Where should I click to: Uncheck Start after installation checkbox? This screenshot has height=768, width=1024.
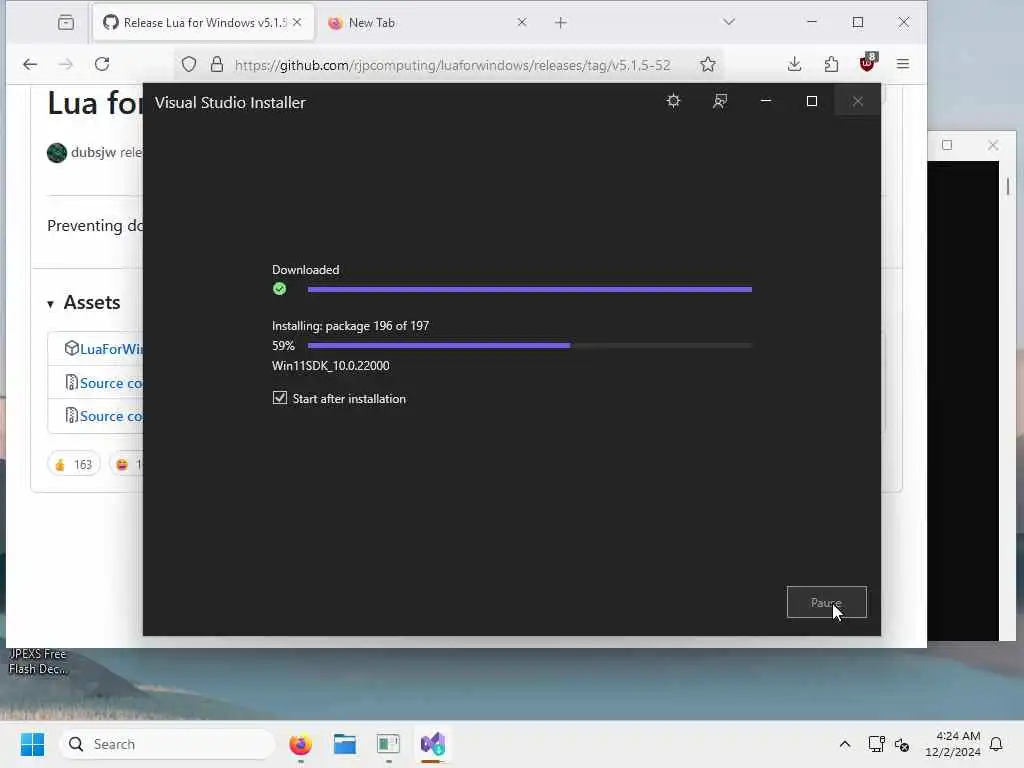[280, 398]
